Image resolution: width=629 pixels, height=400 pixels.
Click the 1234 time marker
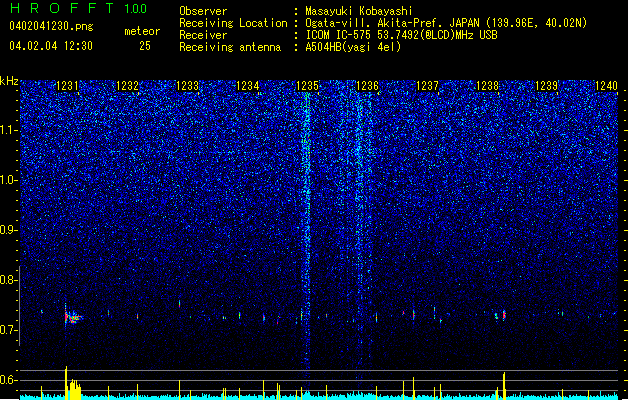pyautogui.click(x=248, y=86)
